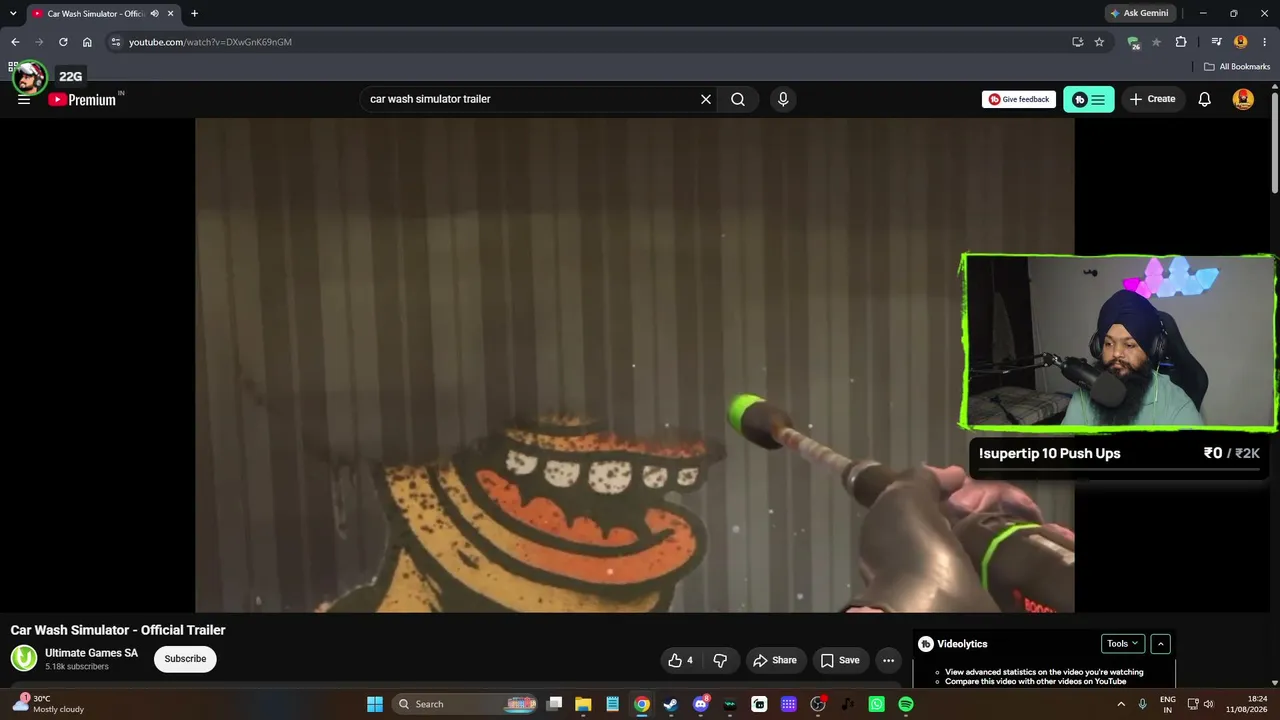Save the video to a playlist
The image size is (1280, 720).
(x=840, y=660)
